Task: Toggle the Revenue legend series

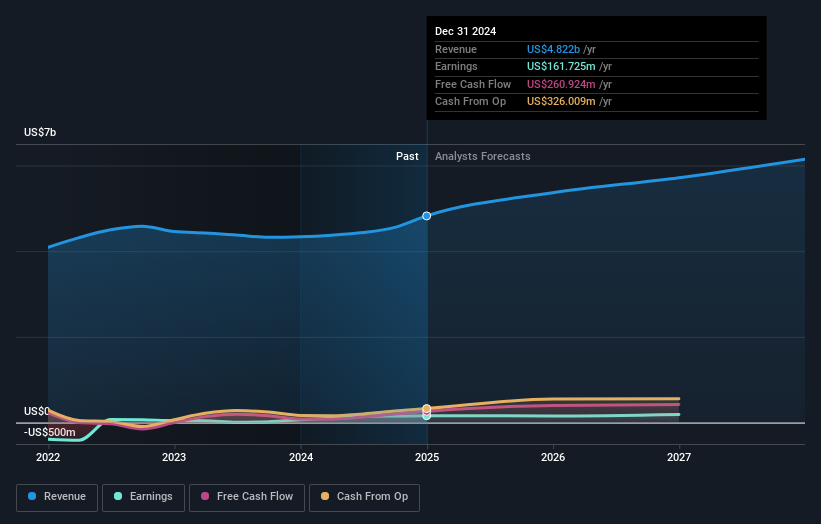Action: (x=57, y=497)
